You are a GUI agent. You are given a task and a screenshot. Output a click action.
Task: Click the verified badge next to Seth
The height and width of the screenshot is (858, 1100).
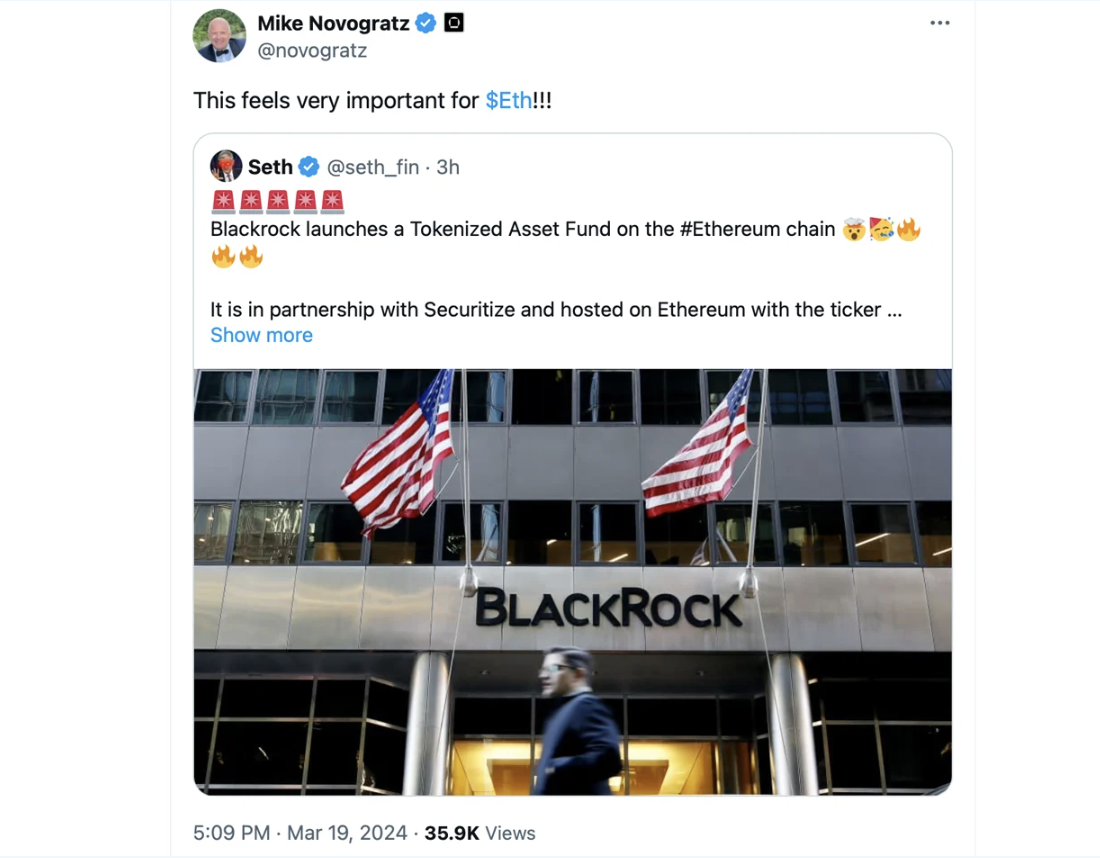(309, 167)
